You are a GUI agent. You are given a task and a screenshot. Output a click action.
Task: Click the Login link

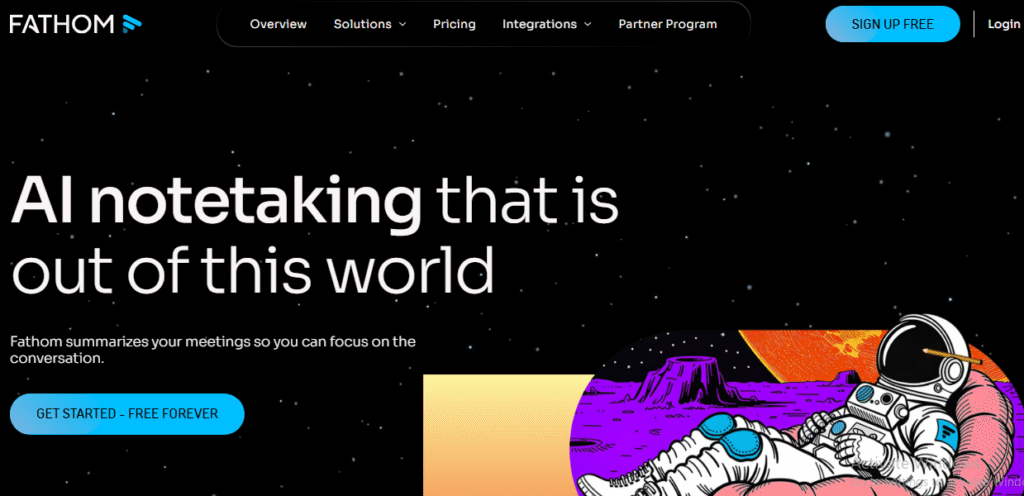point(1004,24)
